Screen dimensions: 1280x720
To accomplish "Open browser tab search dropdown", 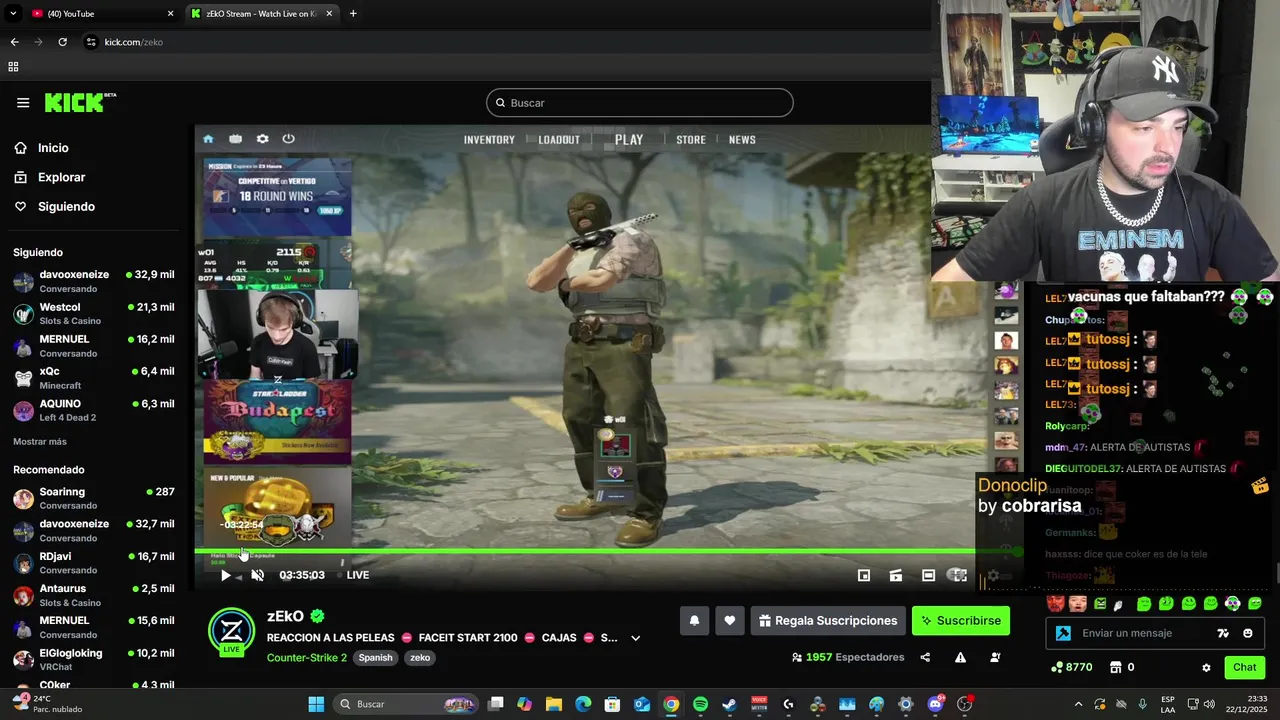I will click(13, 14).
